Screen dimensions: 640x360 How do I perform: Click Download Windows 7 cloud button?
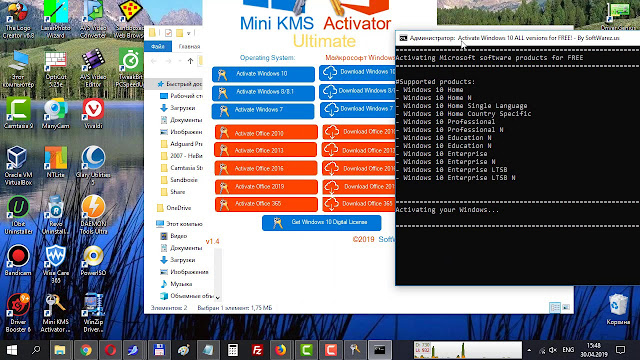point(358,109)
